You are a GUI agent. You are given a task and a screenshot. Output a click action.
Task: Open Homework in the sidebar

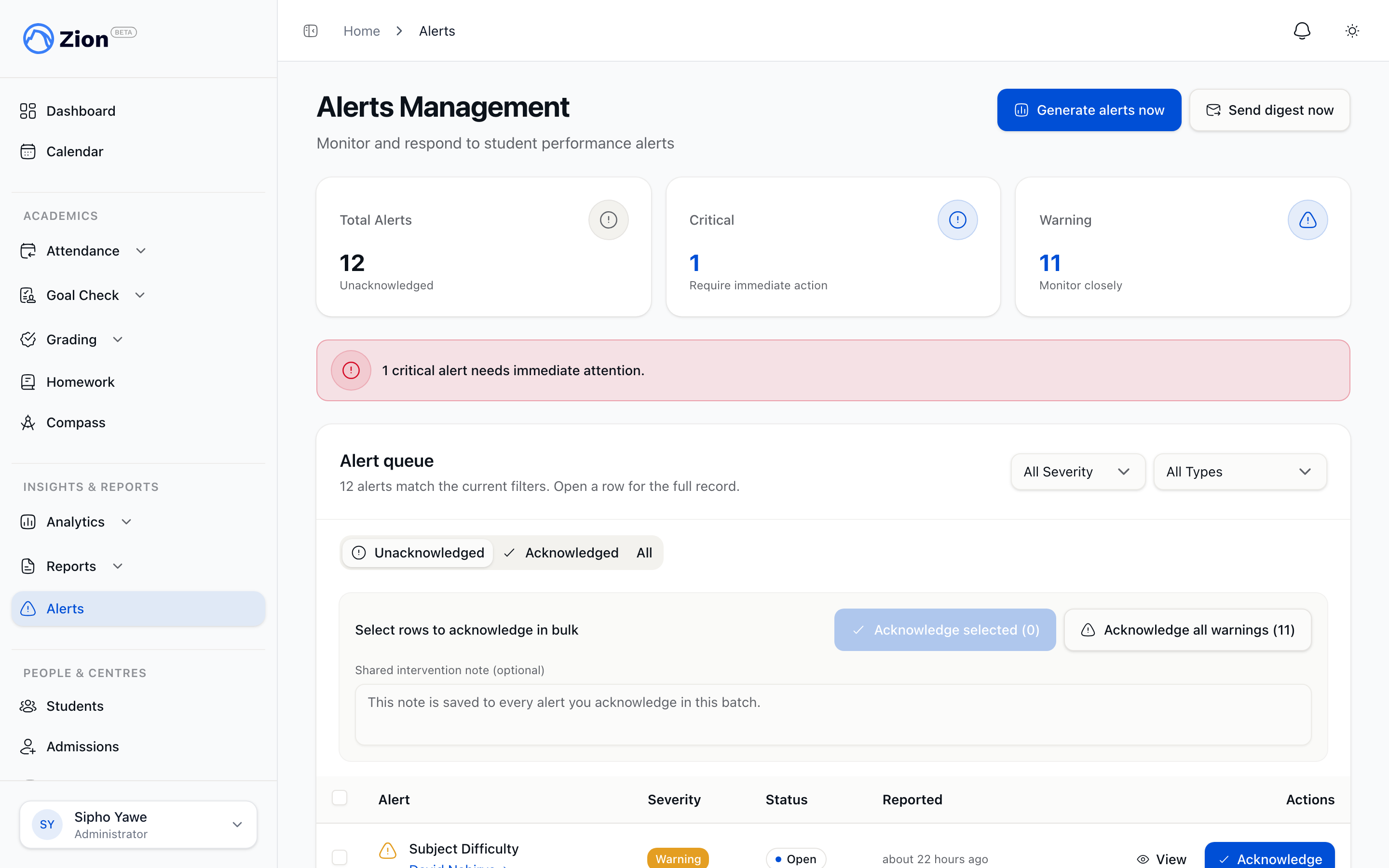tap(138, 382)
